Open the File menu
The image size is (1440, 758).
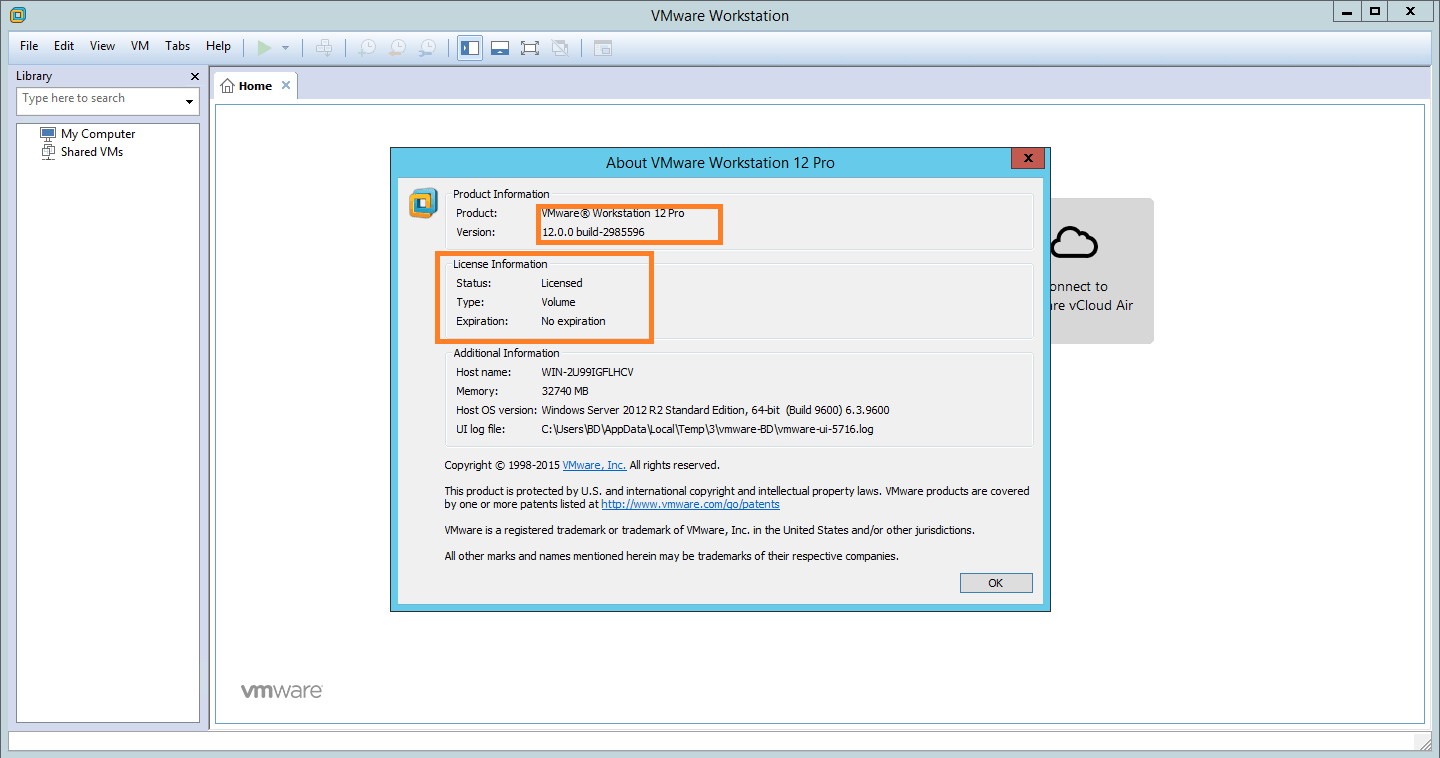[29, 46]
